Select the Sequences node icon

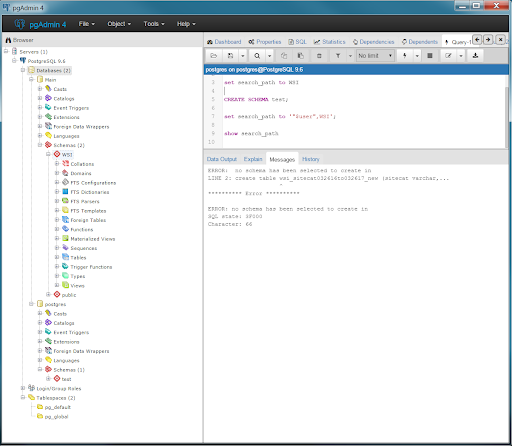[x=66, y=248]
